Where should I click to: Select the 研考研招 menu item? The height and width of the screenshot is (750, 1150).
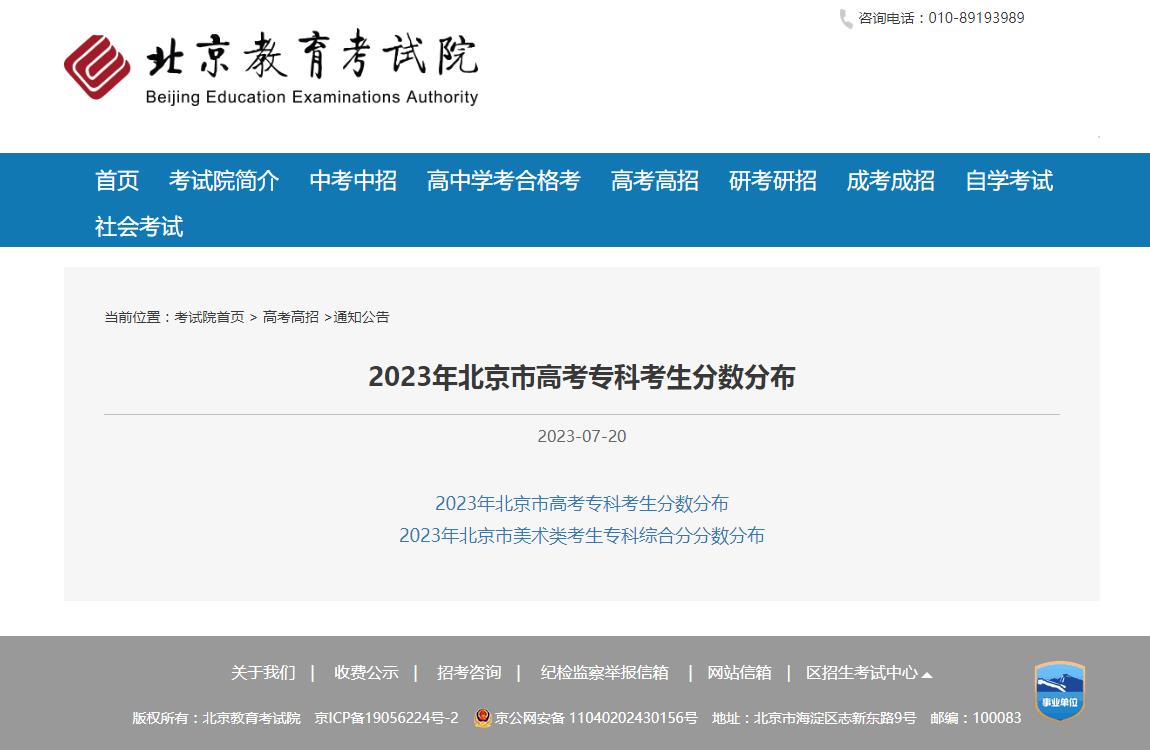pos(772,180)
